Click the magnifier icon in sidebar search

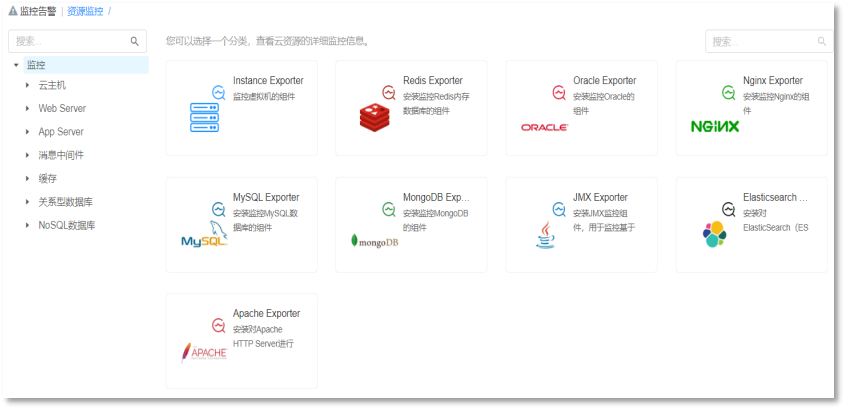135,41
